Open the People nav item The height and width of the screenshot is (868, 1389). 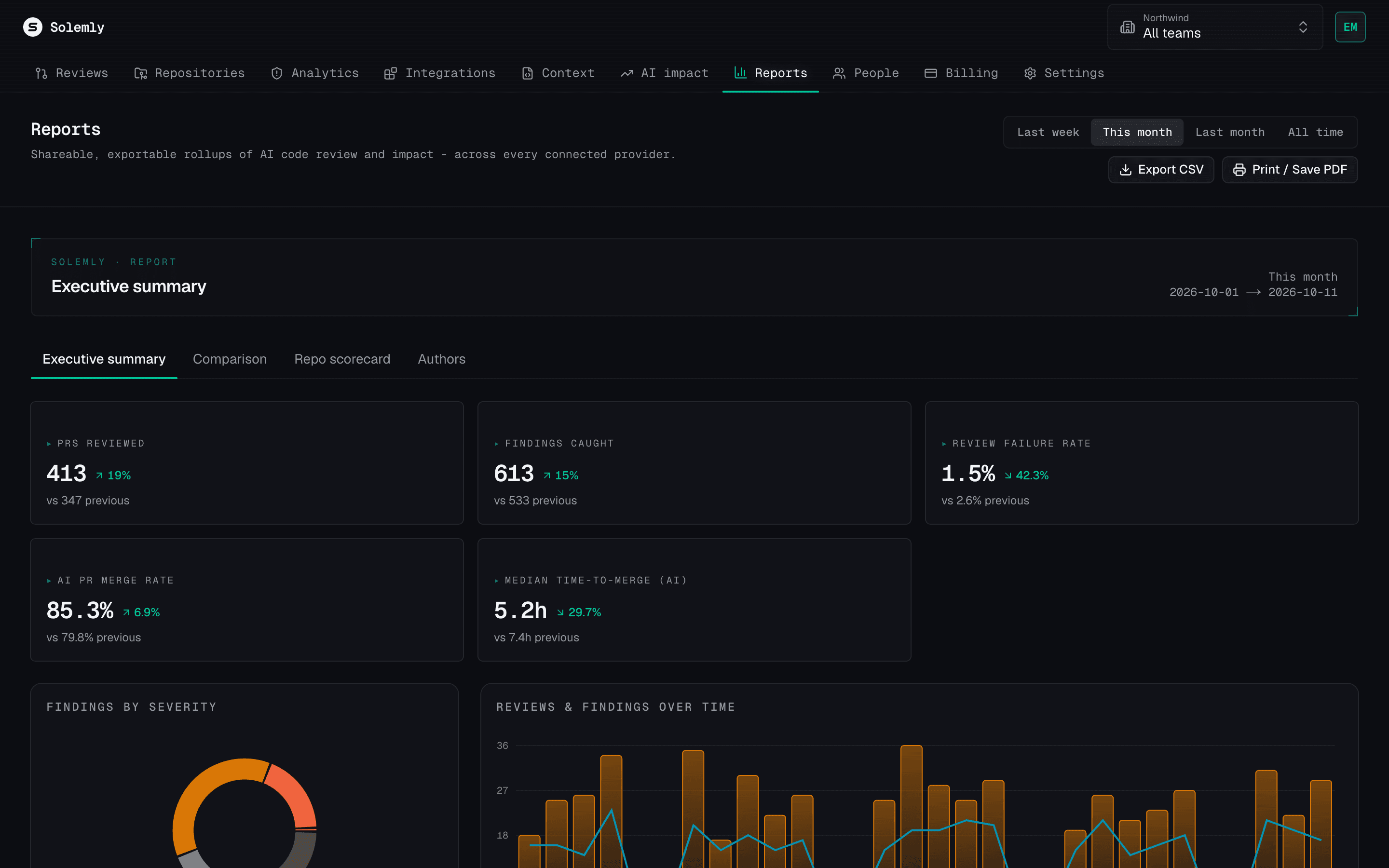point(866,73)
